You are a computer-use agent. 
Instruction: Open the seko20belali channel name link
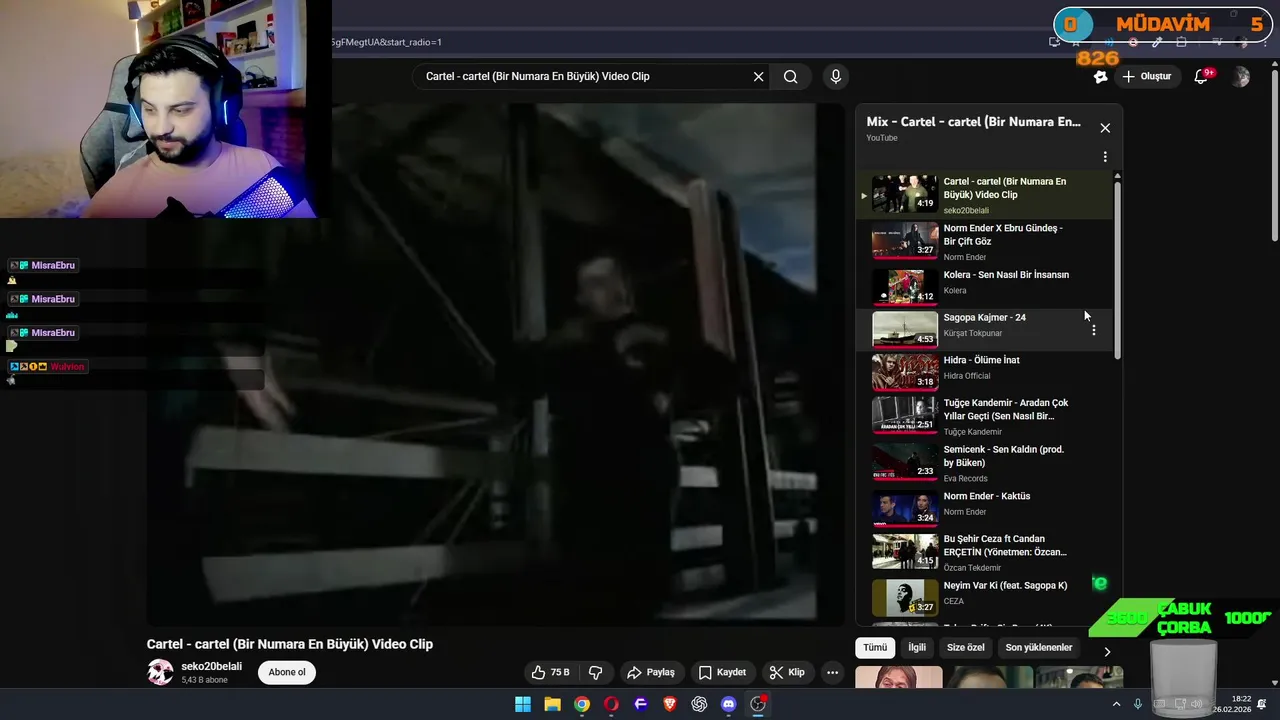(x=212, y=667)
